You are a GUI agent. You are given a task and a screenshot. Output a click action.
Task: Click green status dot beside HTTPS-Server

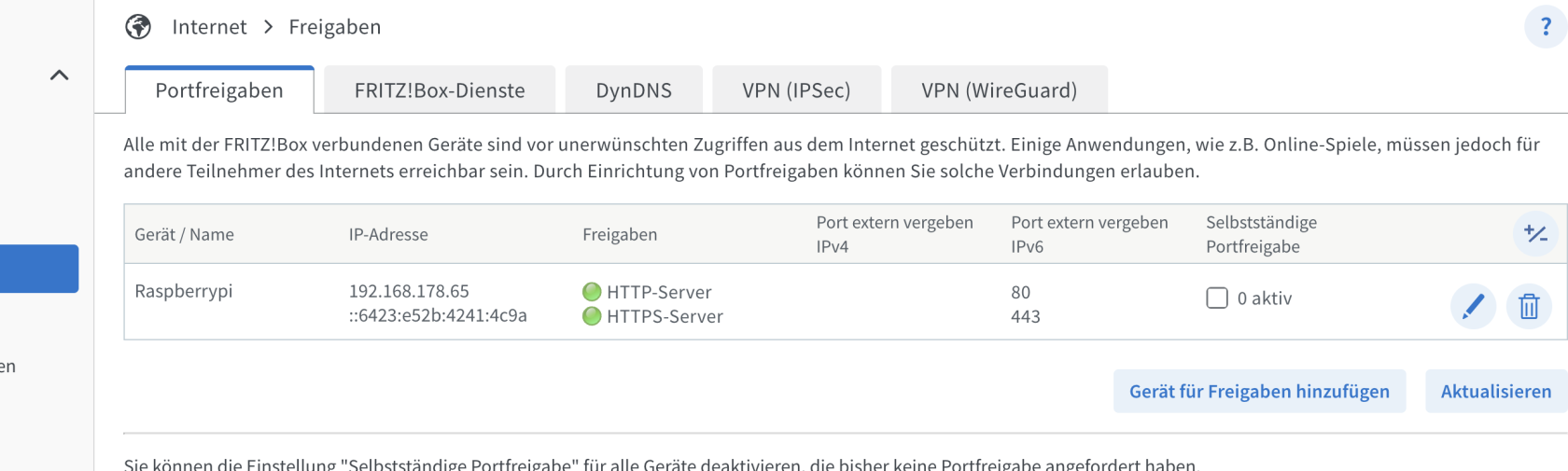(592, 316)
